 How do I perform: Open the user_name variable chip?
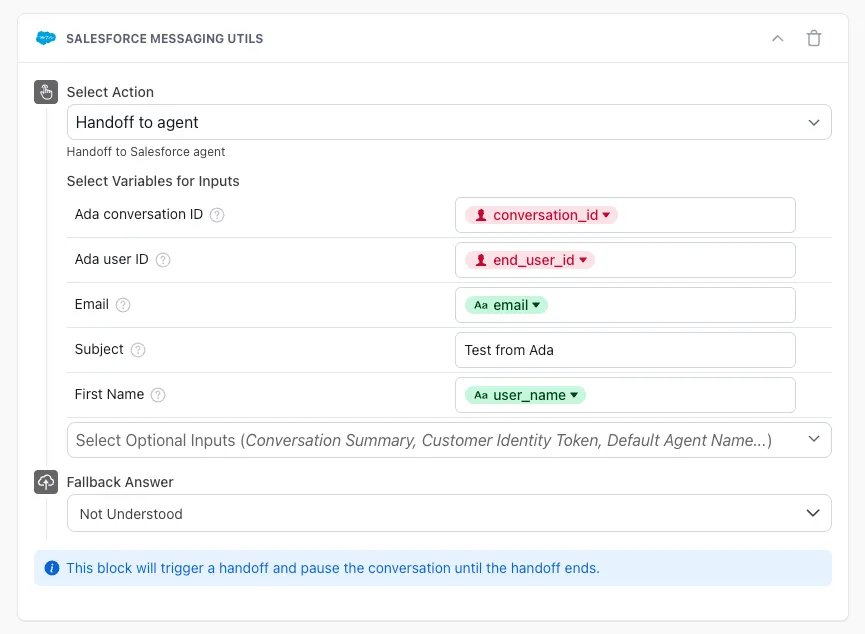click(525, 395)
